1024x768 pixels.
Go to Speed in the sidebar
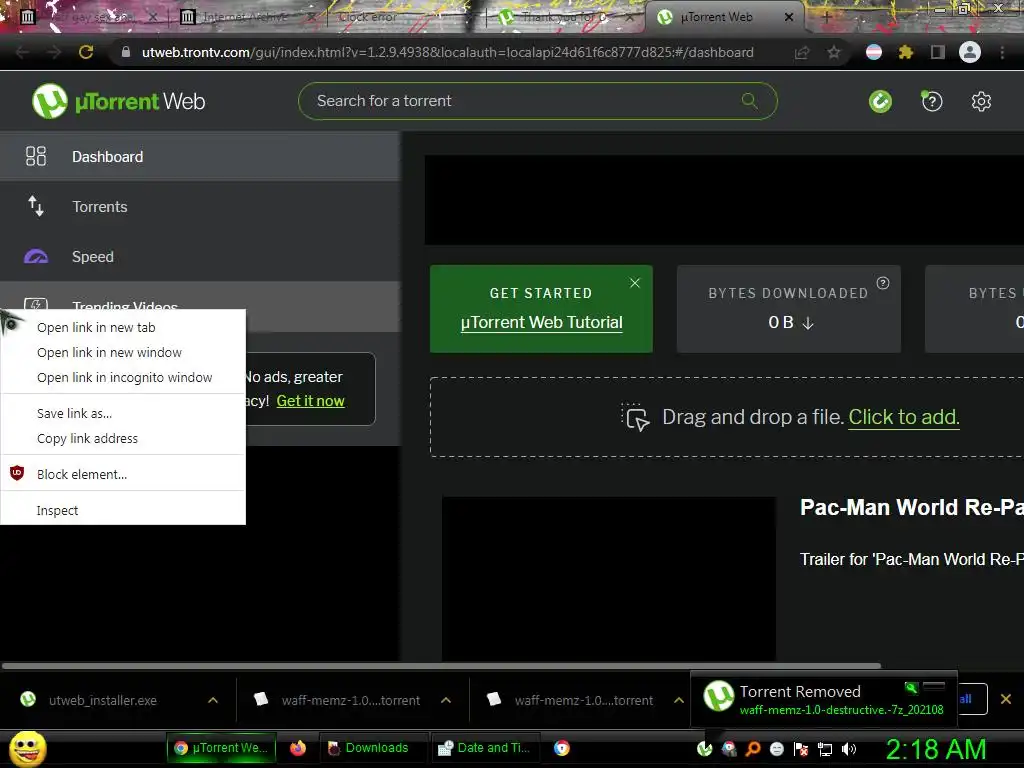[x=200, y=257]
